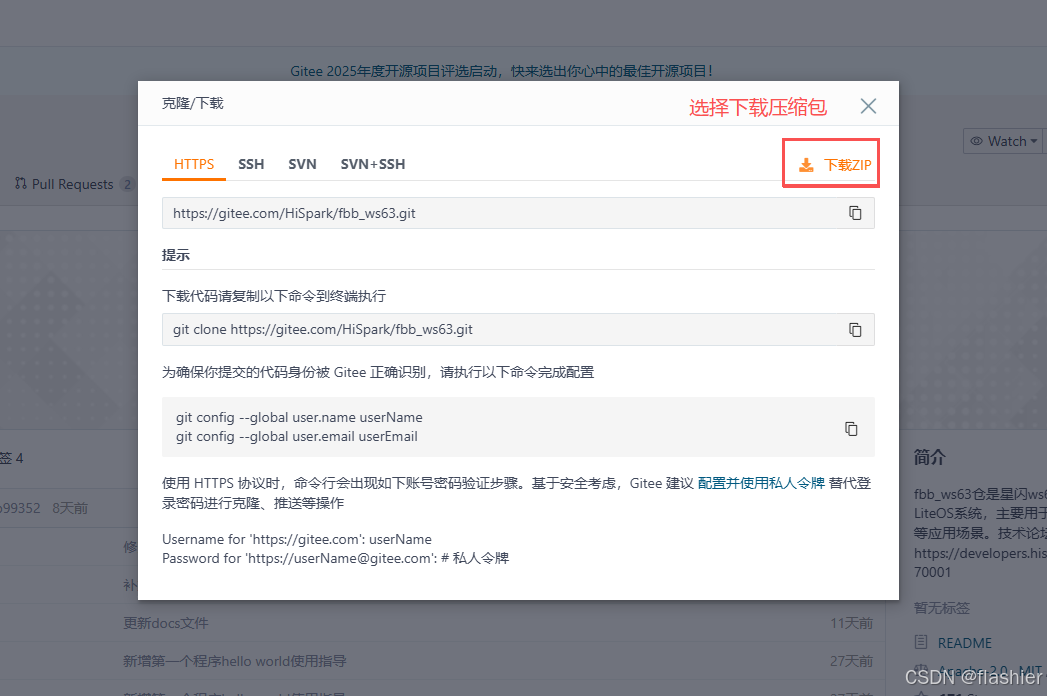Click the 8天前 commit time
Viewport: 1047px width, 696px height.
pos(70,508)
